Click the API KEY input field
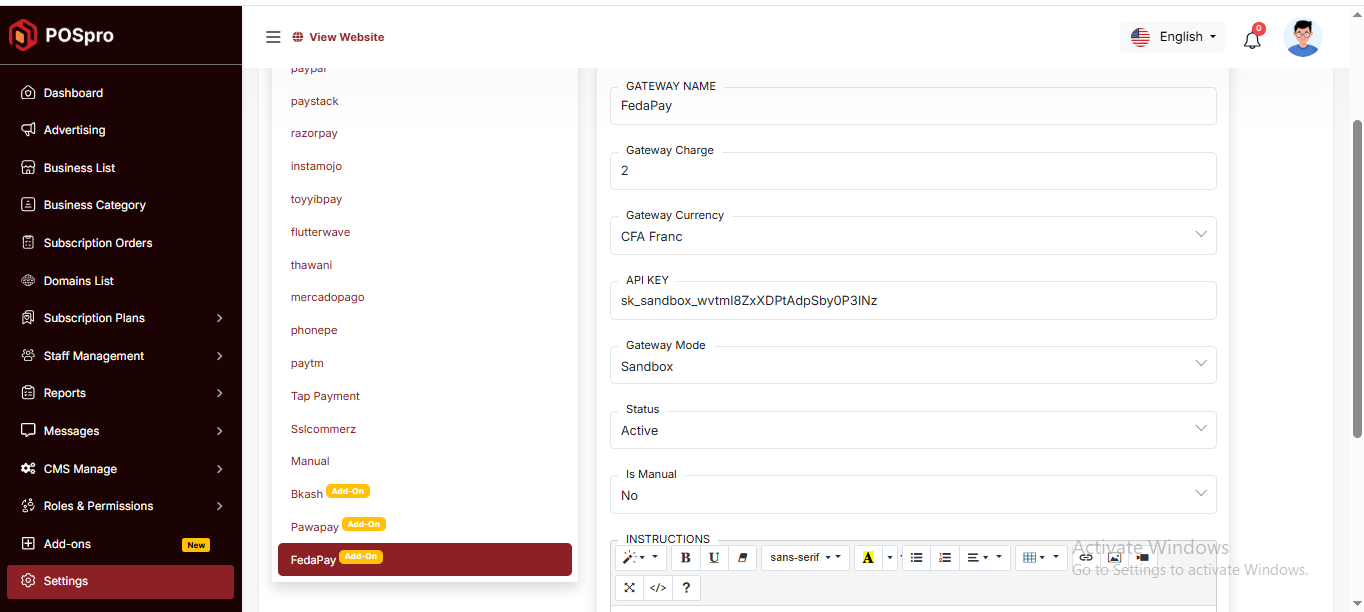 coord(912,301)
